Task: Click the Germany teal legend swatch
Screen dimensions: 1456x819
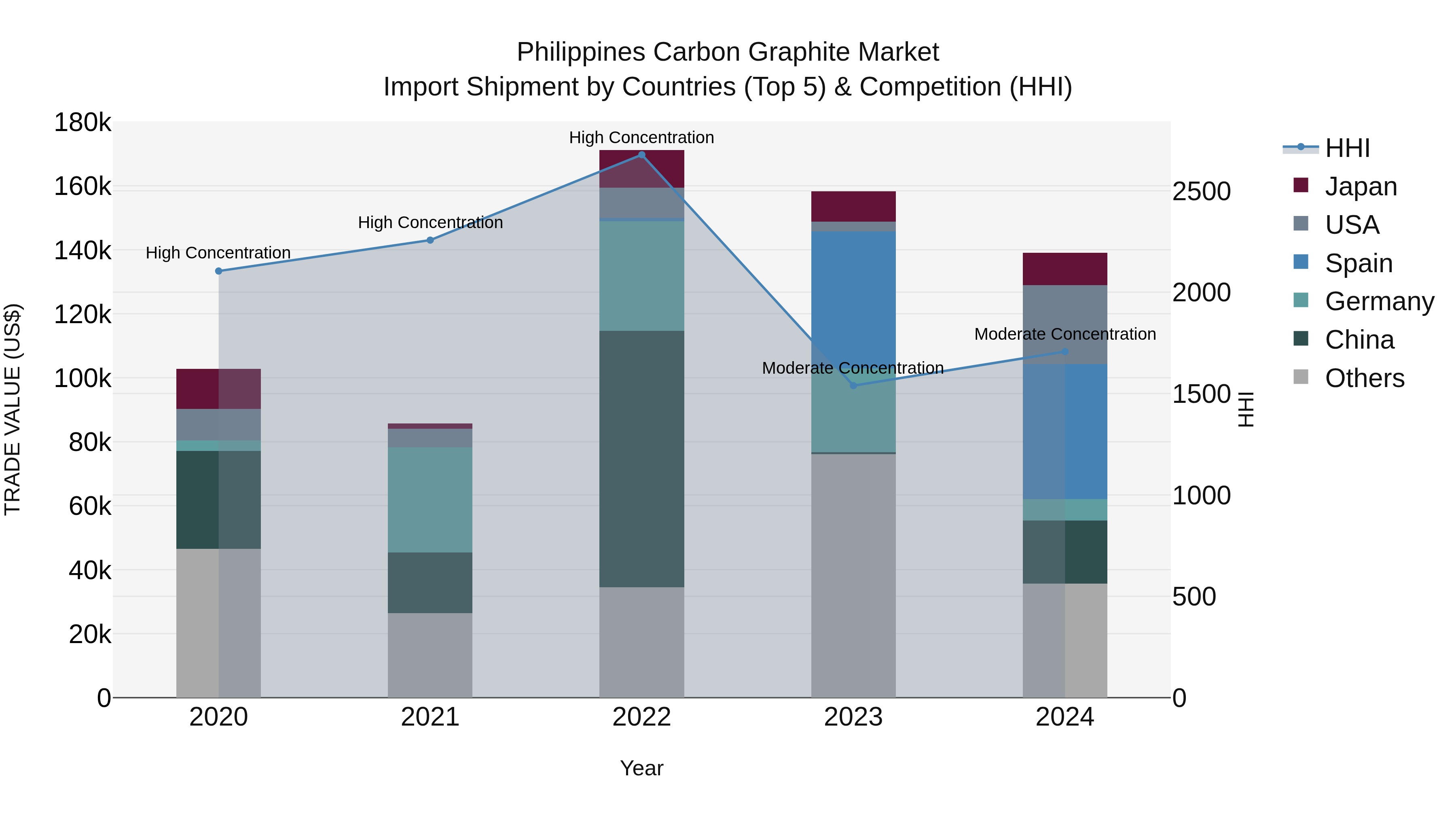Action: 1301,300
